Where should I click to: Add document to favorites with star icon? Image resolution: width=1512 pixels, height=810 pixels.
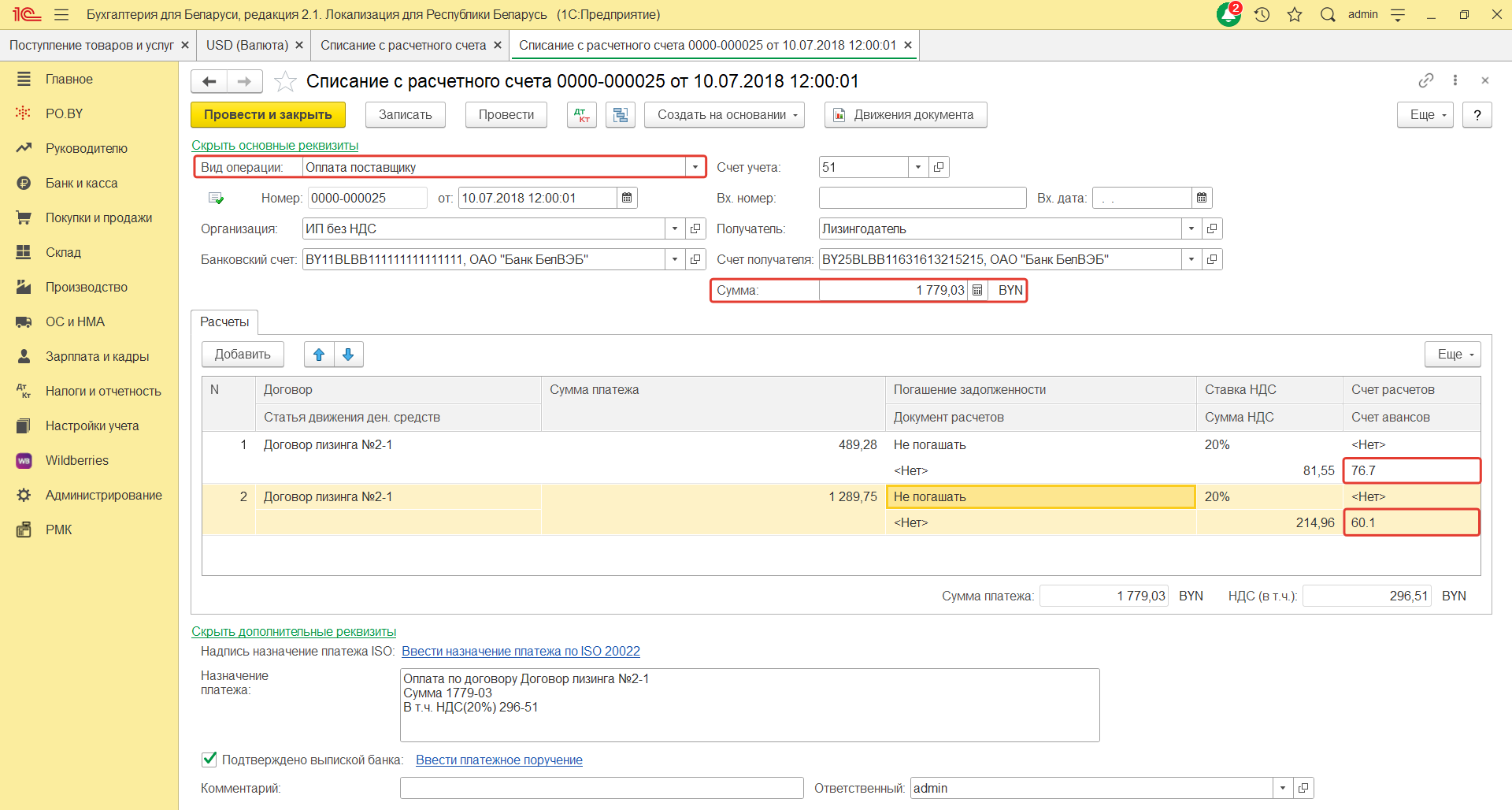285,81
